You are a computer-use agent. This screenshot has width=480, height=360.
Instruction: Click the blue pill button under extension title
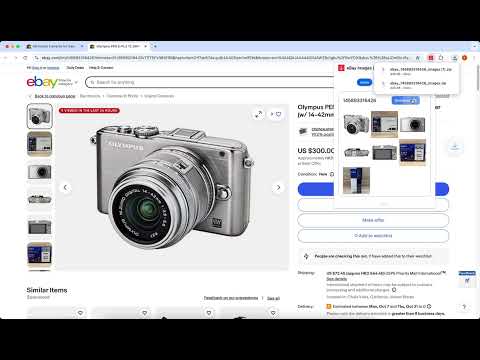click(x=364, y=82)
